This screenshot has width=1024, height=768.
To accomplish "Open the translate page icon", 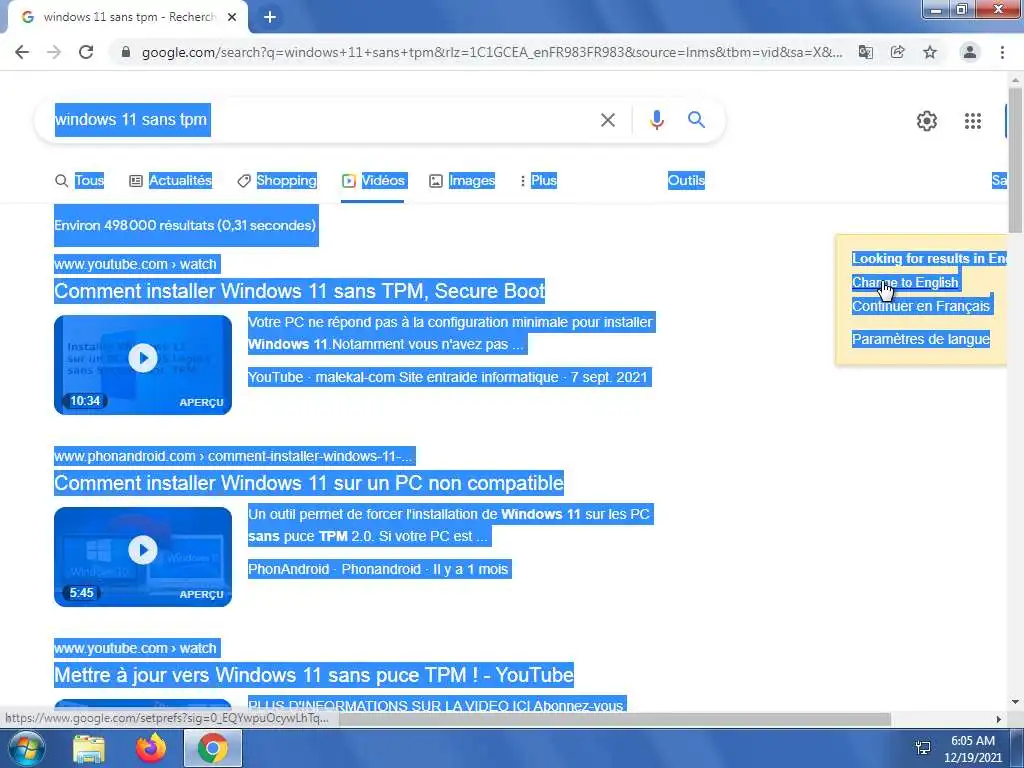I will [x=865, y=52].
